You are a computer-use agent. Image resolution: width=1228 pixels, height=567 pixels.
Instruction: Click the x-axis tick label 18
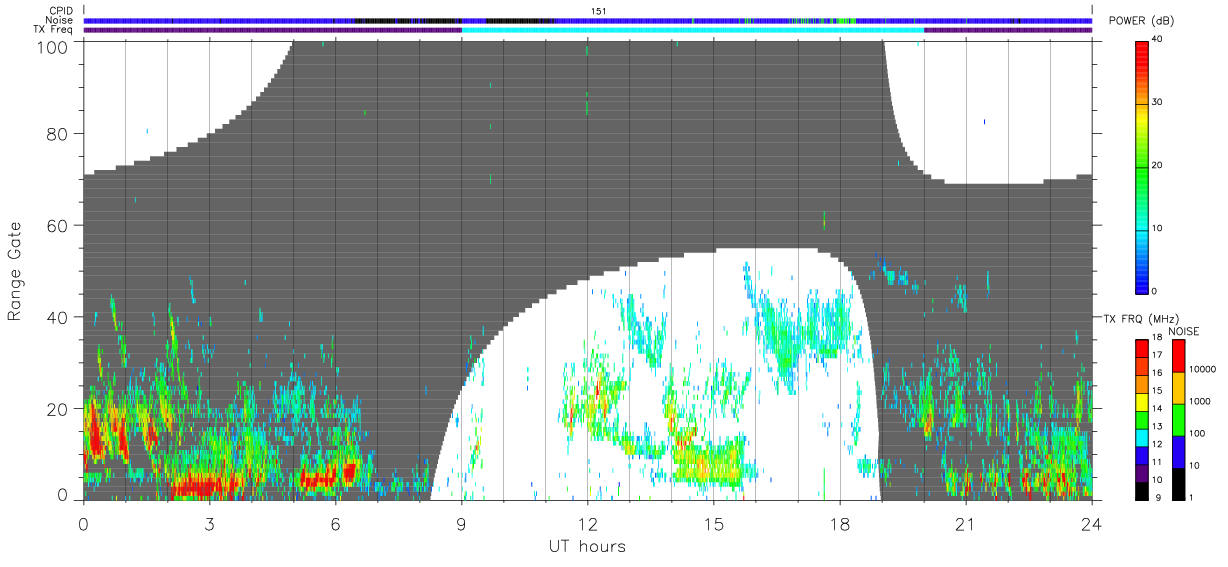click(840, 523)
